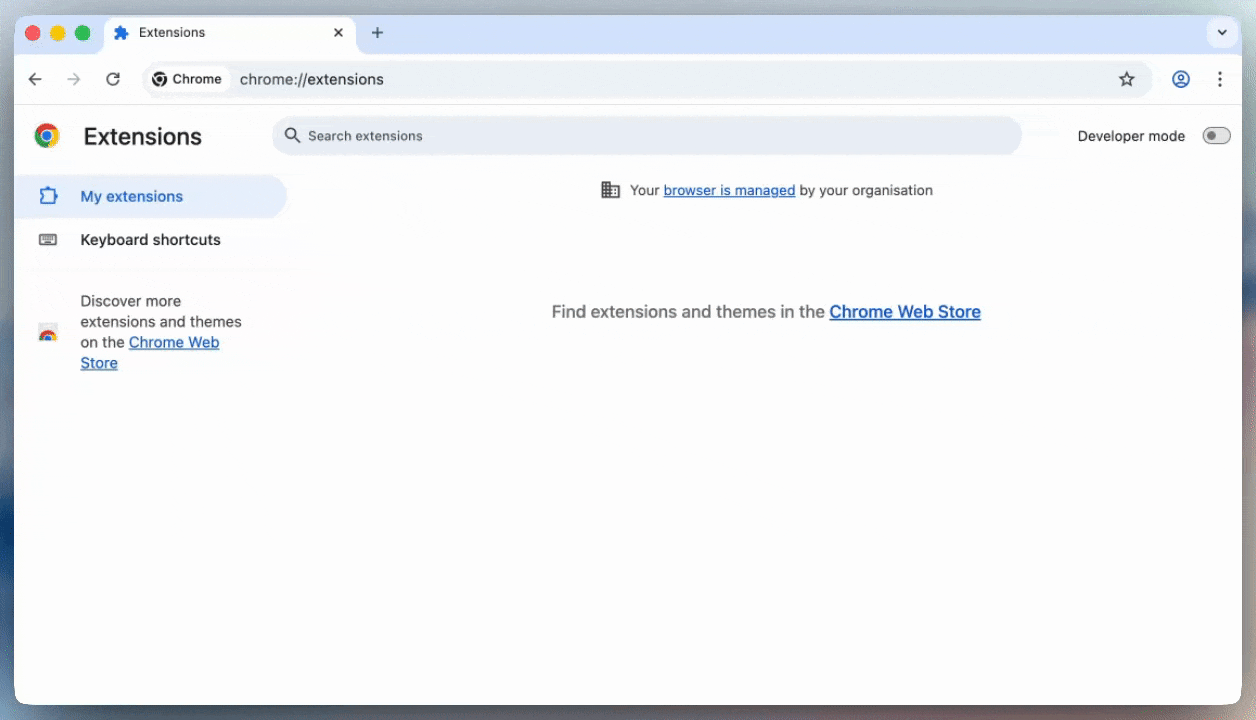This screenshot has width=1256, height=720.
Task: Open the profile avatar menu
Action: click(1181, 79)
